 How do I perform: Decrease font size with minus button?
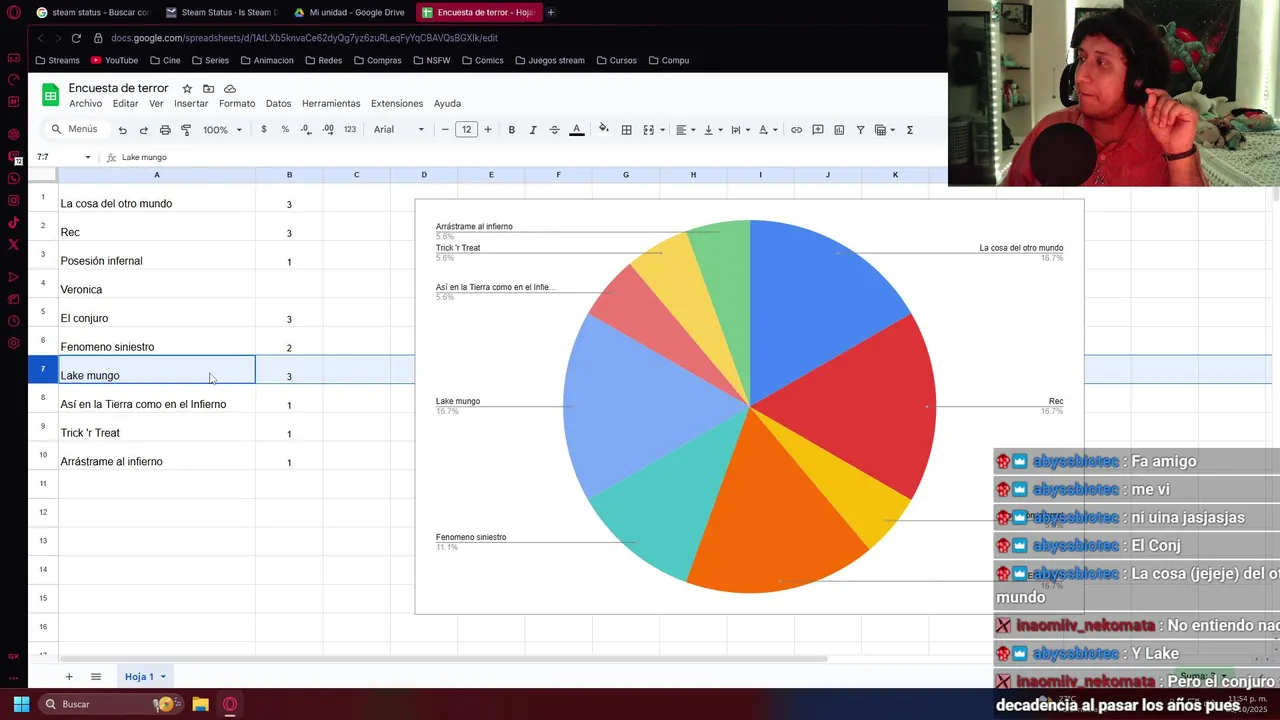click(x=445, y=130)
